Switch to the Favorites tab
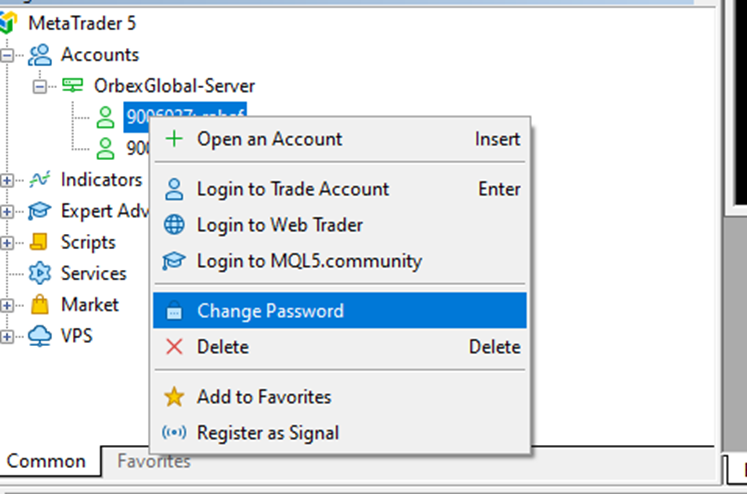Screen dimensions: 747x494 154,461
